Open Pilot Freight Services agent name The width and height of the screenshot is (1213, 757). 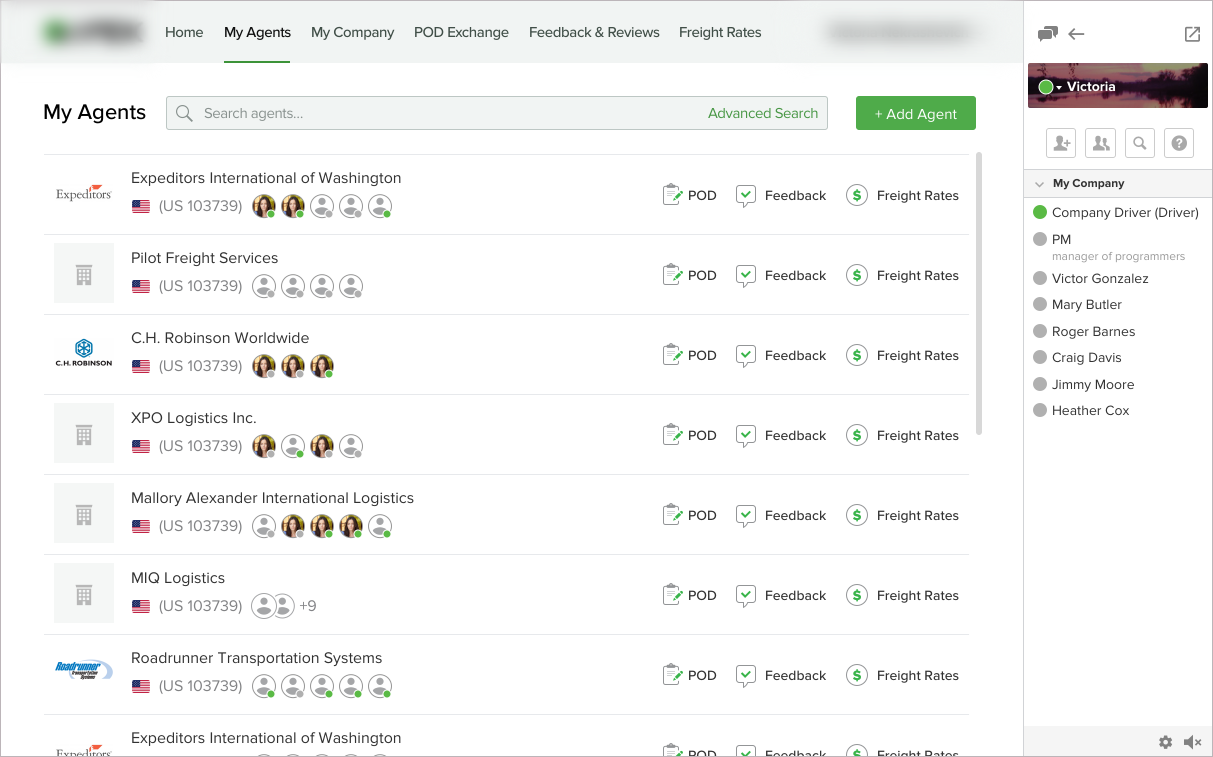(x=205, y=258)
